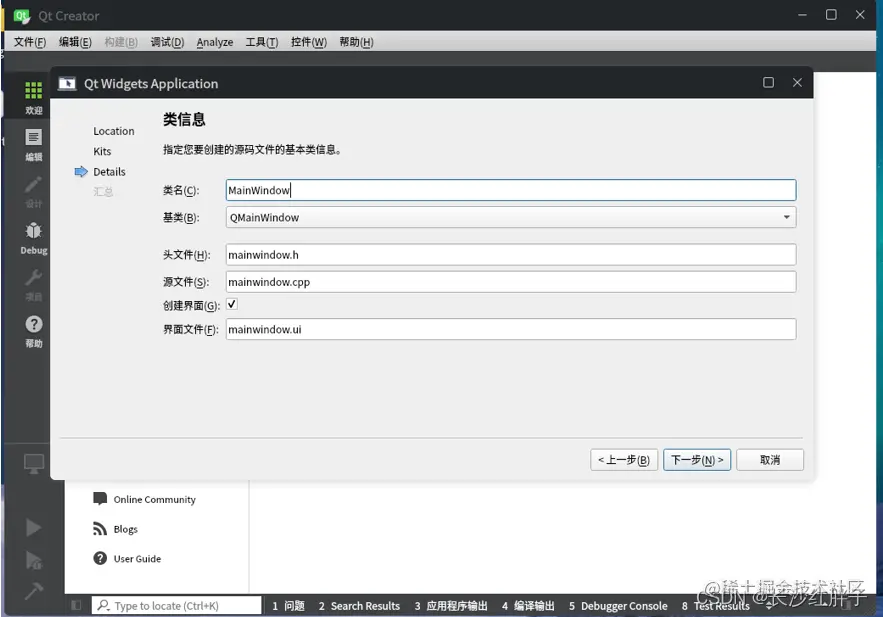
Task: Open the Tools menu (工具)
Action: [262, 42]
